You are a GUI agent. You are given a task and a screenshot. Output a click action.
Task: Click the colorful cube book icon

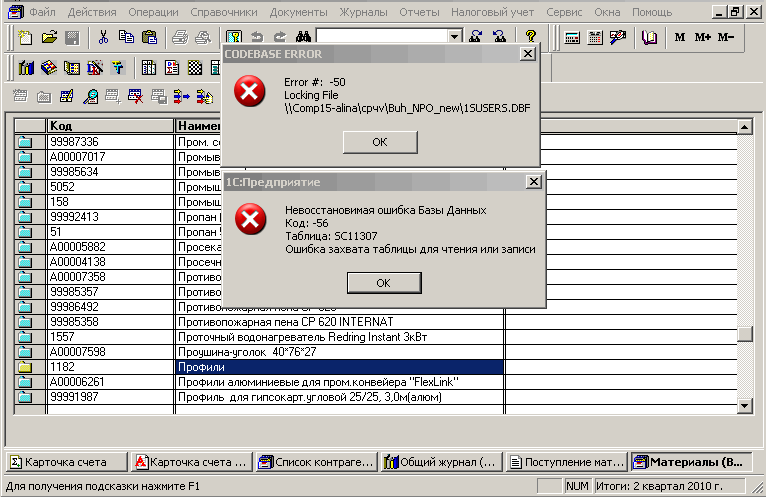tap(48, 68)
